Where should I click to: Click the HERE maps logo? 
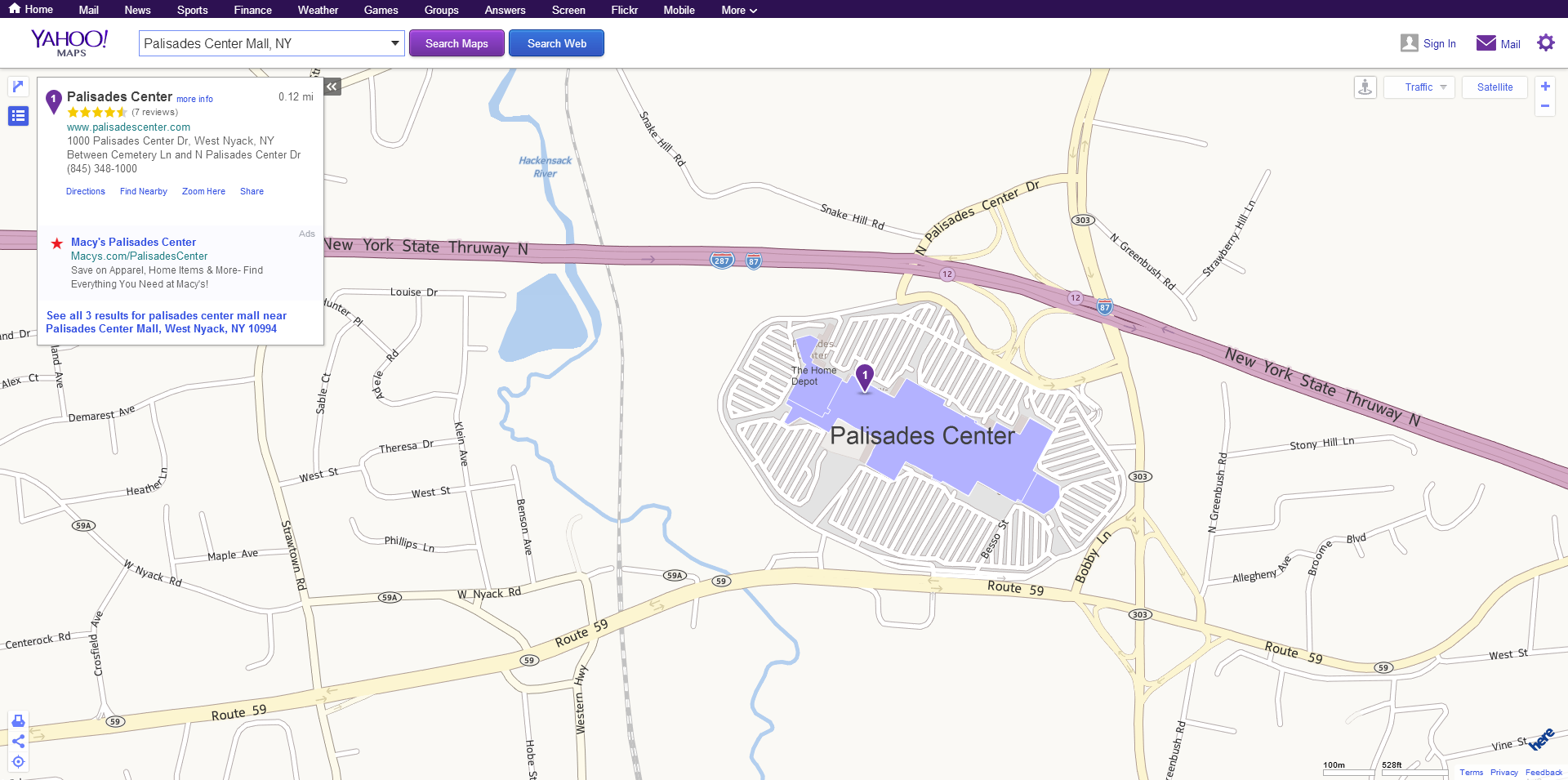pyautogui.click(x=1542, y=740)
